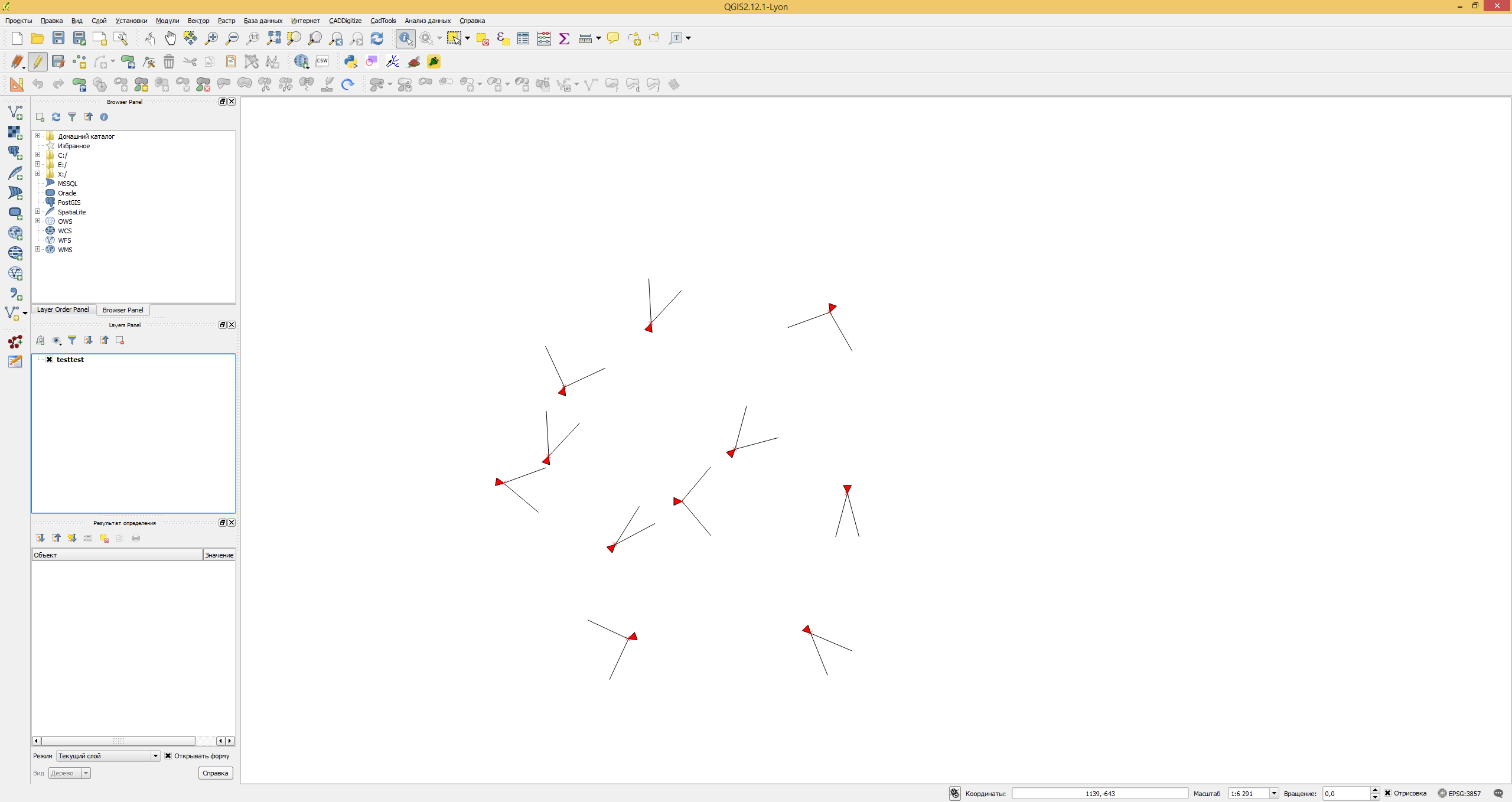Open the Python console
Screen dimensions: 1512x802
(x=351, y=61)
